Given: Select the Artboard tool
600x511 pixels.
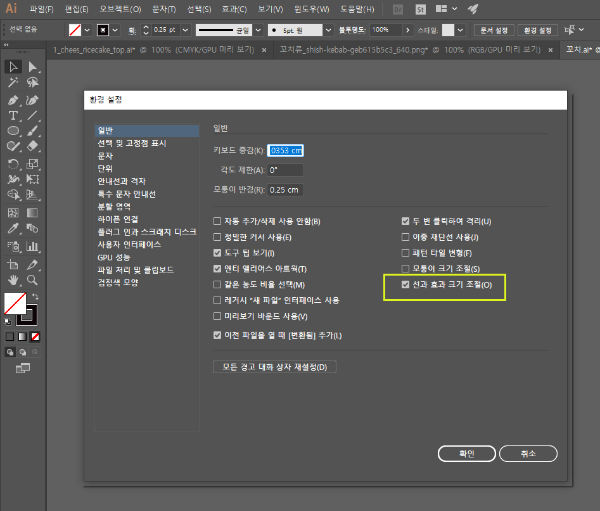Looking at the screenshot, I should click(x=13, y=264).
